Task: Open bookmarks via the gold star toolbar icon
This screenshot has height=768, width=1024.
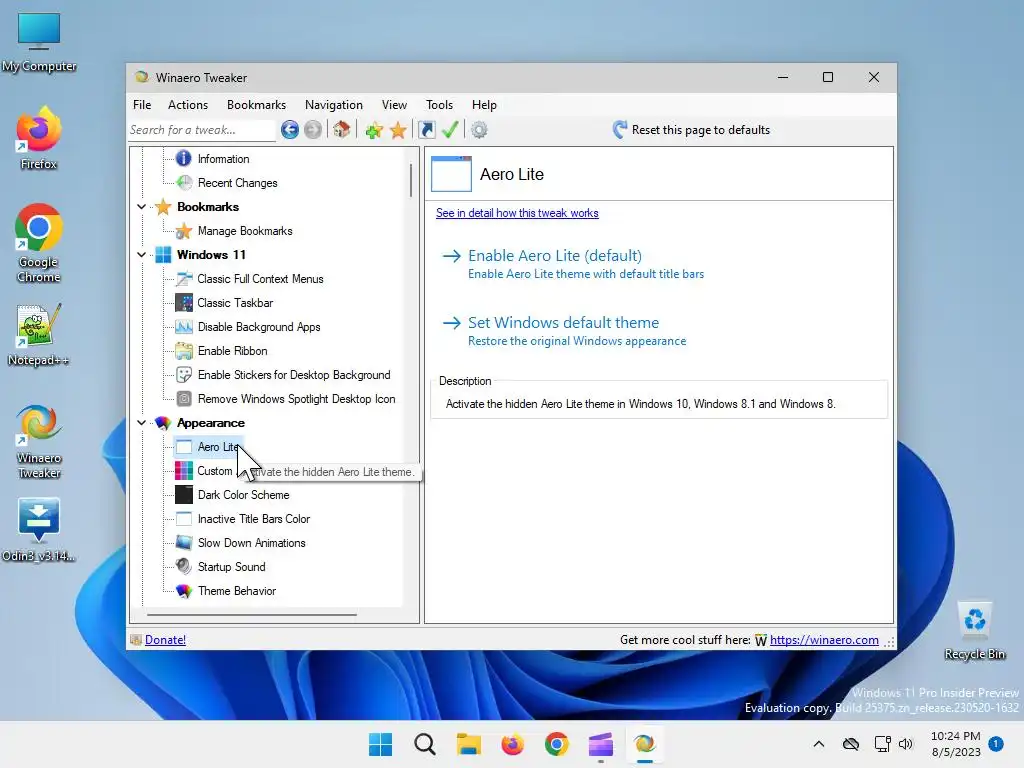Action: pos(398,130)
